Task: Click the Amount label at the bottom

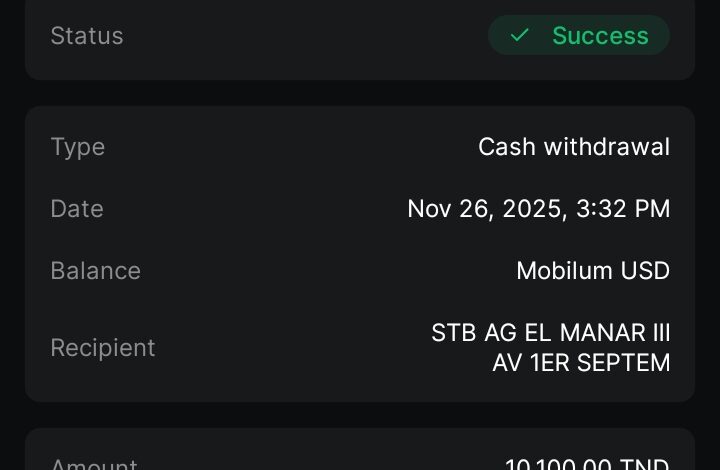Action: tap(94, 464)
